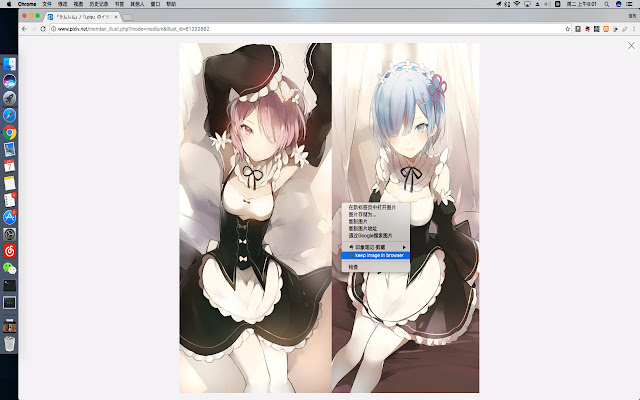The image size is (640, 400).
Task: Click the browser back arrow
Action: (24, 29)
